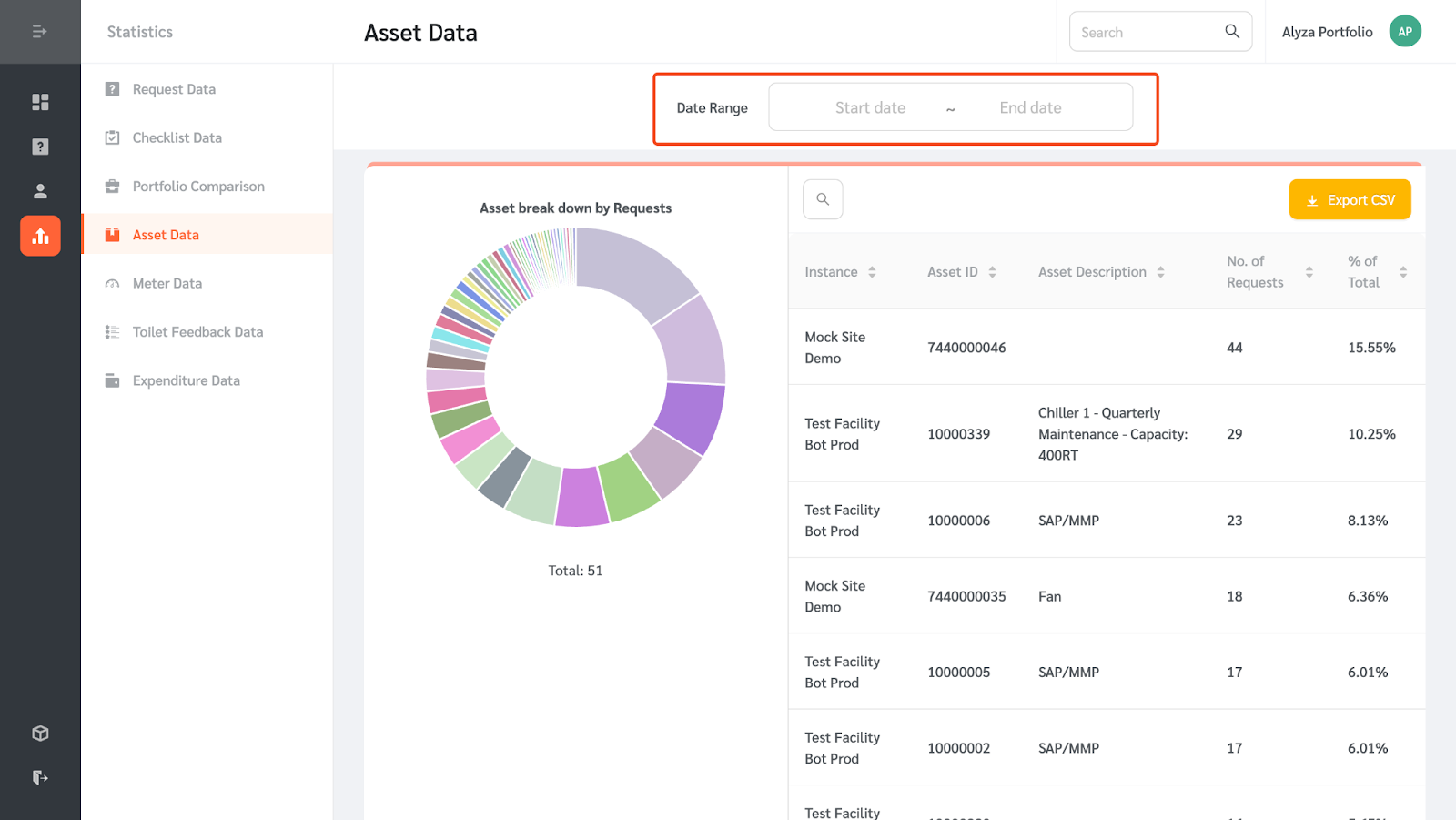The width and height of the screenshot is (1456, 820).
Task: Click the Toilet Feedback Data list icon
Action: tap(112, 332)
